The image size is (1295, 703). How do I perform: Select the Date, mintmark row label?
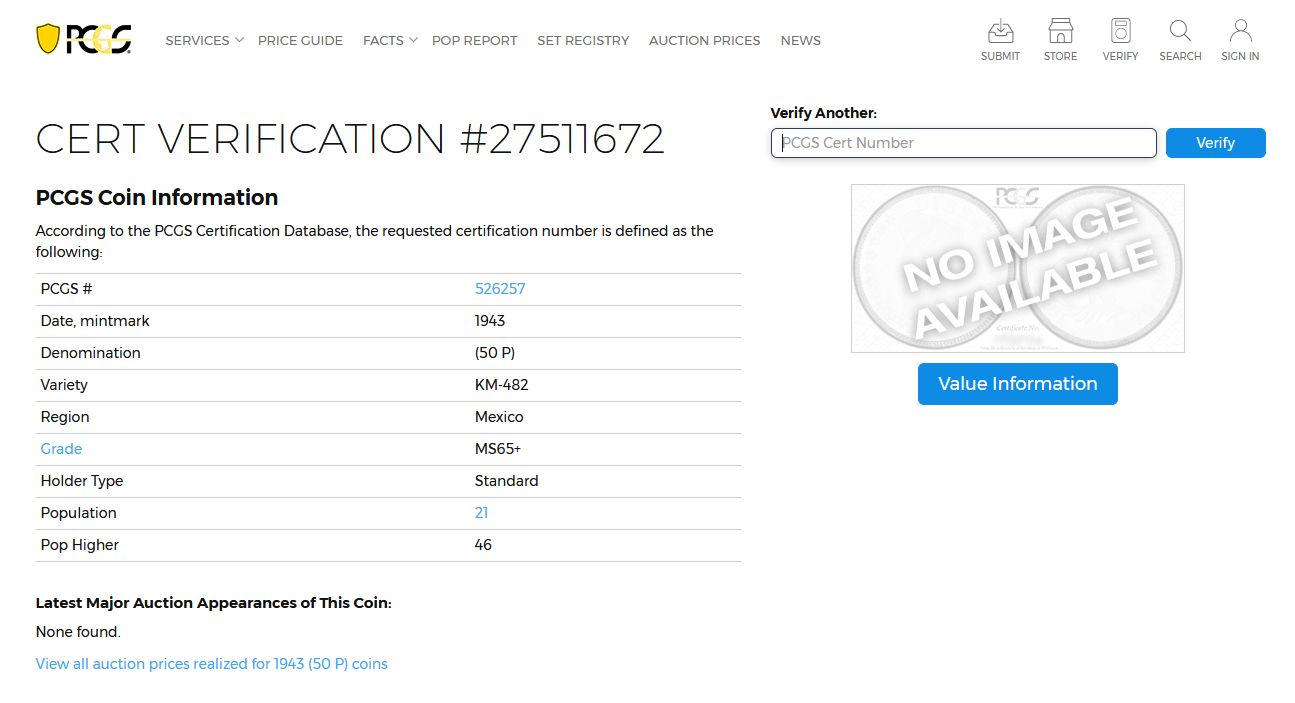tap(95, 321)
